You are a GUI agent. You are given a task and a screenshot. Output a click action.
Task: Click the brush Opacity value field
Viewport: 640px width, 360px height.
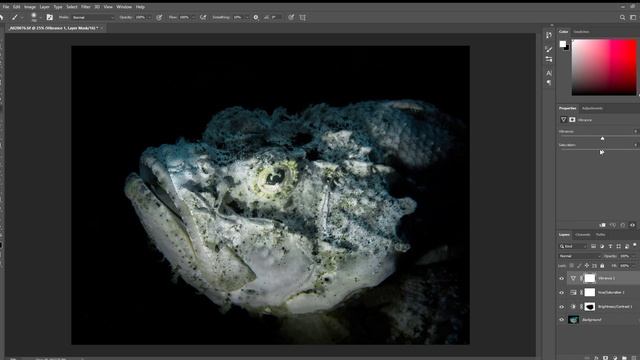[x=141, y=18]
